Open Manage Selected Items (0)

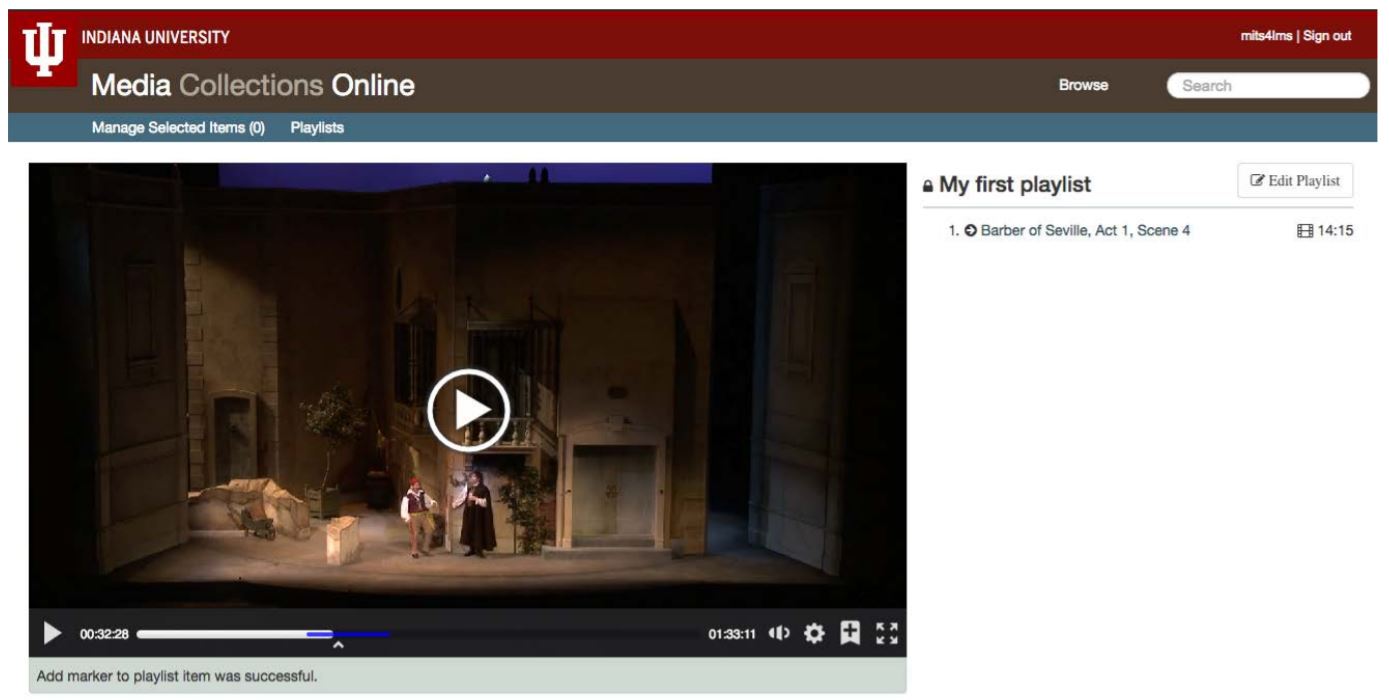tap(178, 128)
